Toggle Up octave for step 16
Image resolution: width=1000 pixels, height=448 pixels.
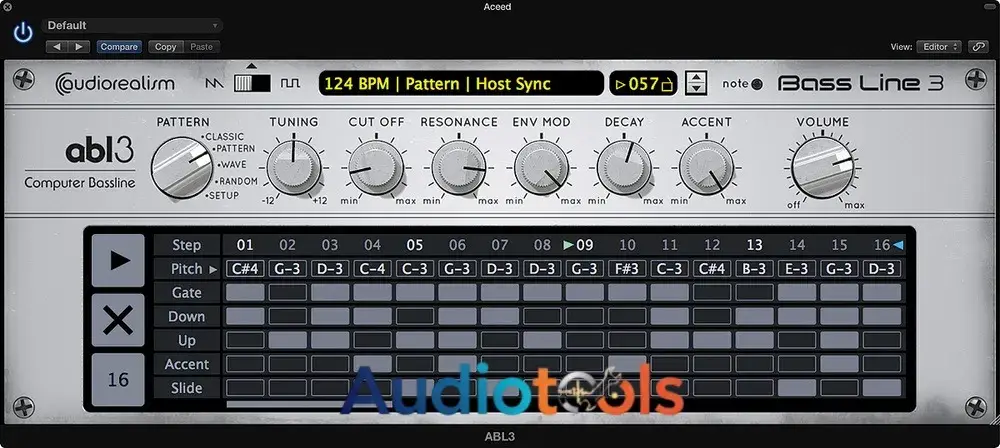882,340
